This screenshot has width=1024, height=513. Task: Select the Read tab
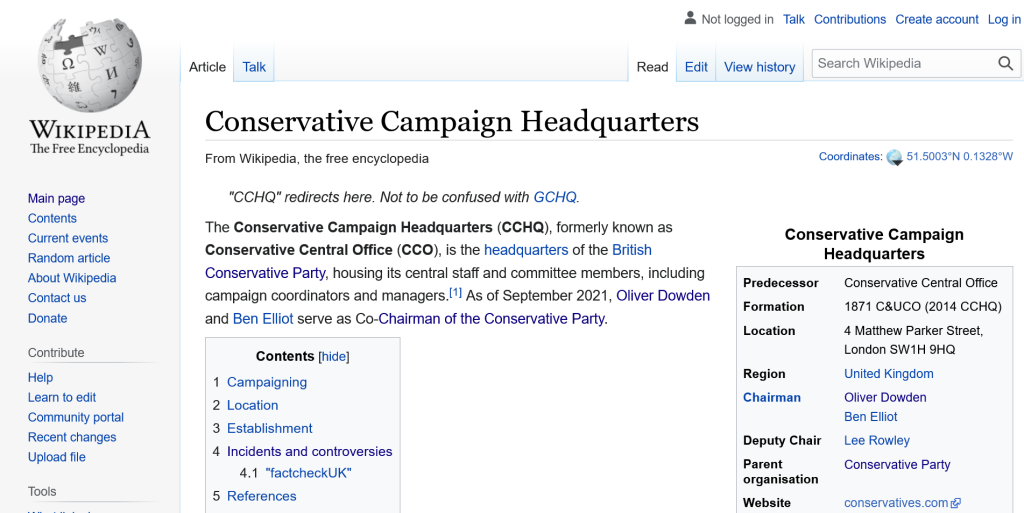point(652,67)
